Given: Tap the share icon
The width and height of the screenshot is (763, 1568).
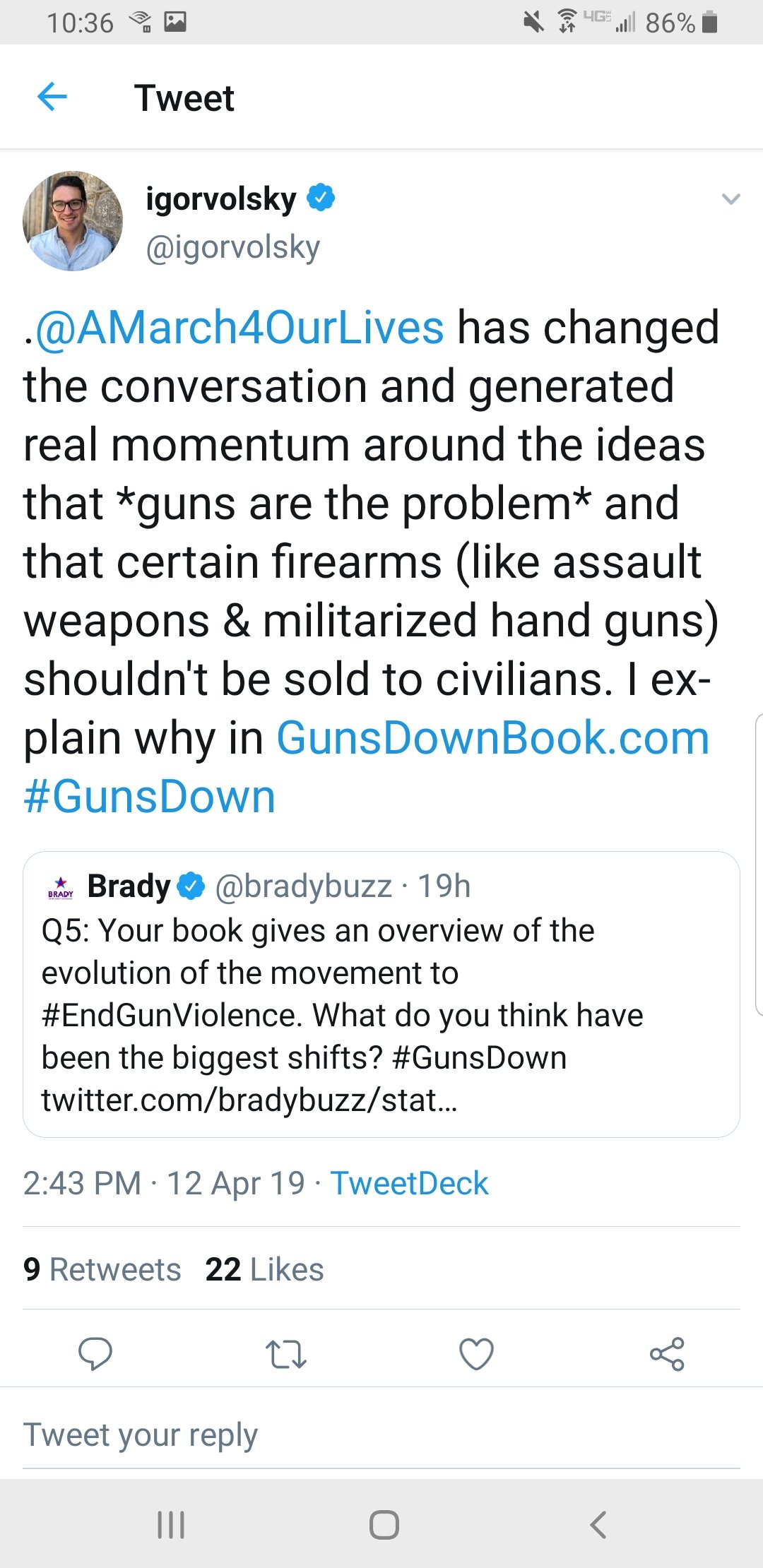Looking at the screenshot, I should pyautogui.click(x=667, y=1354).
